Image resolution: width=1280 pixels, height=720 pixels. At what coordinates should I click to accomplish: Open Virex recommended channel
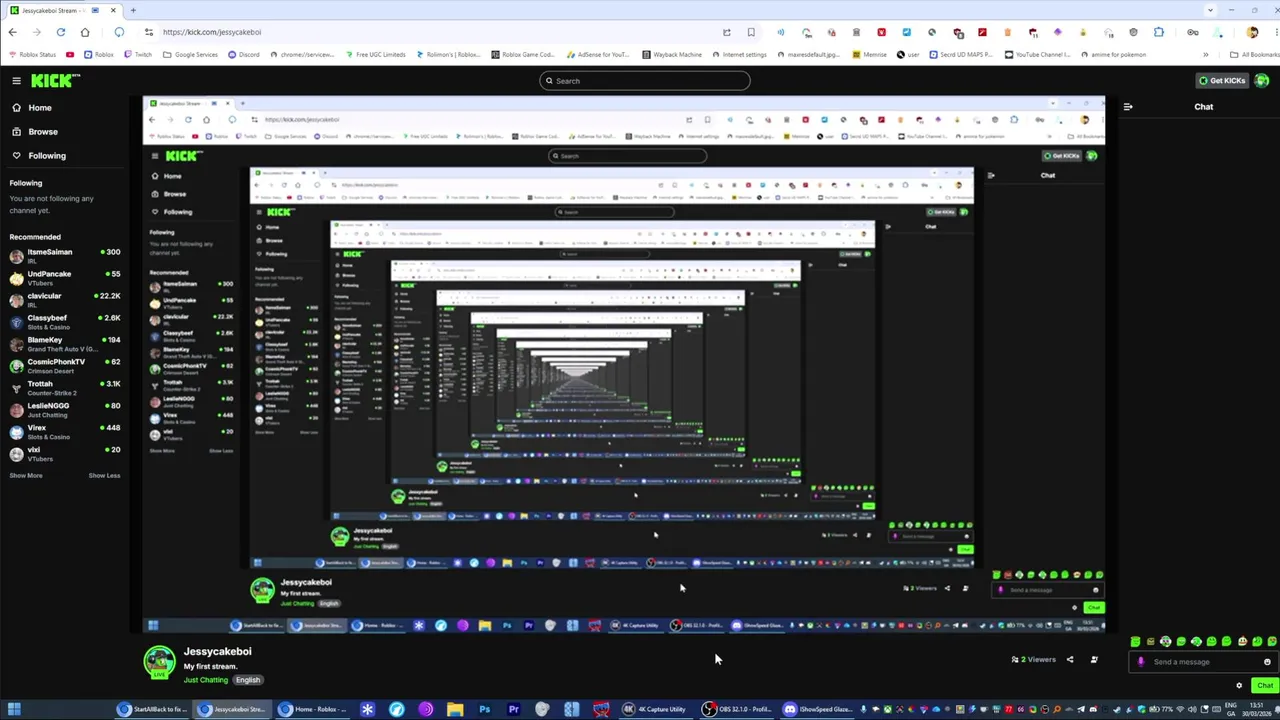click(x=64, y=431)
